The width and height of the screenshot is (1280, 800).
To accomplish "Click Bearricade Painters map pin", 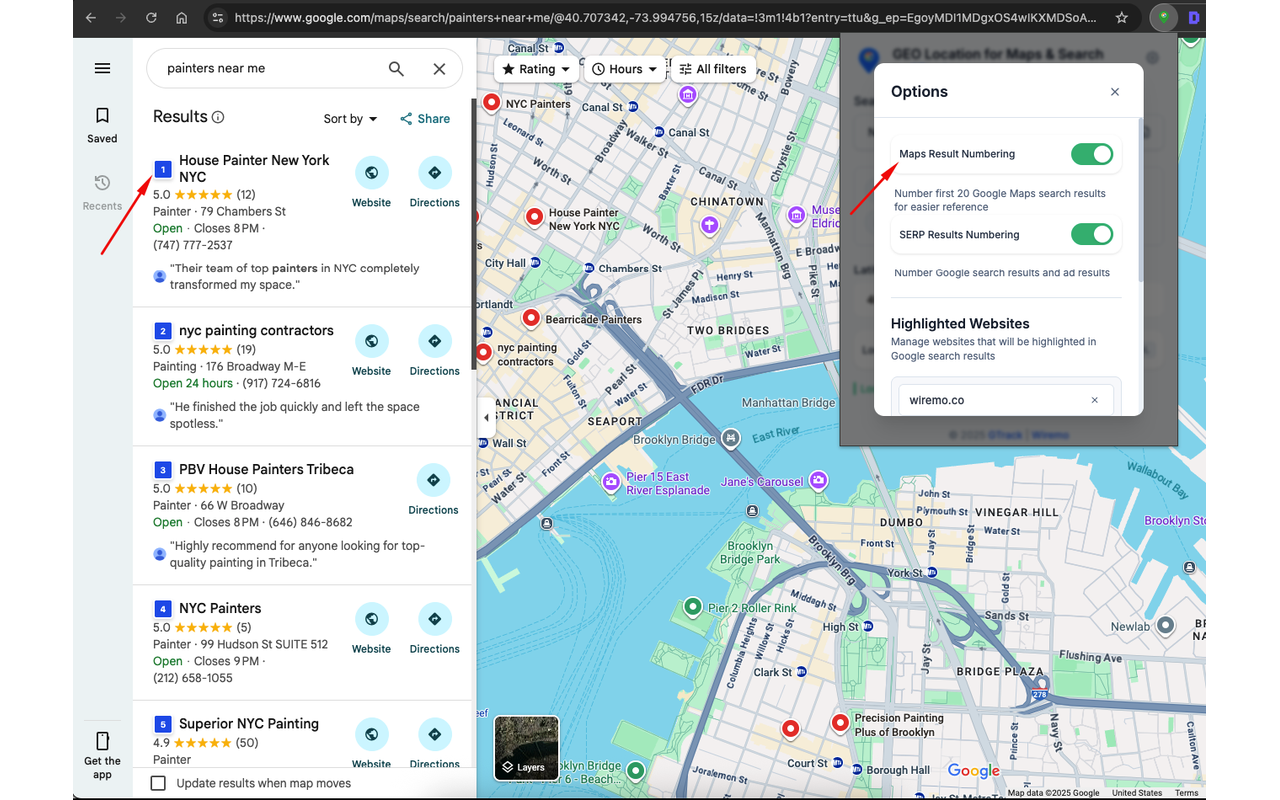I will click(531, 318).
